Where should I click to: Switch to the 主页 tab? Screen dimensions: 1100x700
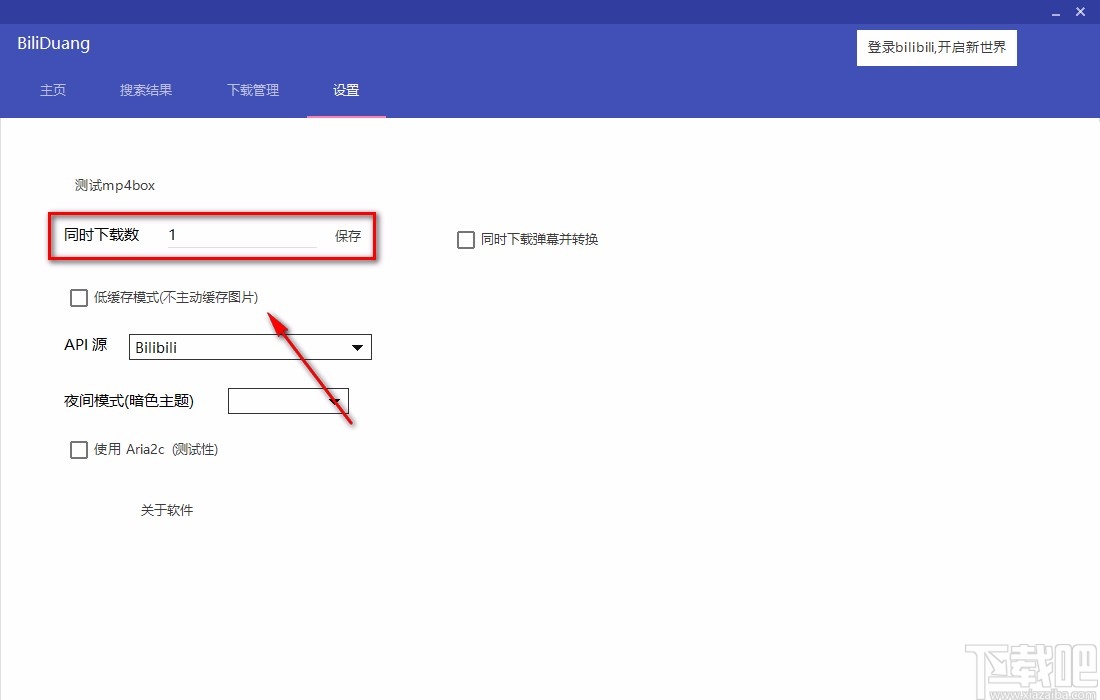tap(53, 90)
